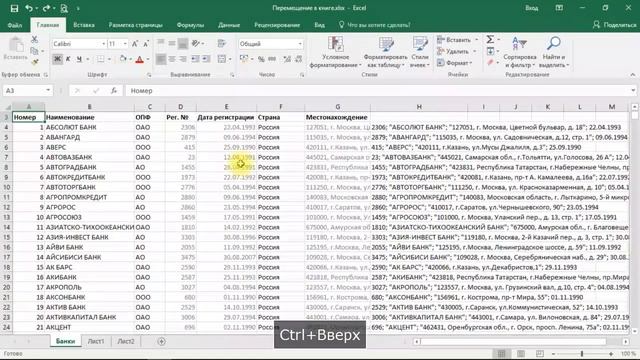Screen dimensions: 640x360
Task: Toggle bold Ж formatting
Action: (x=57, y=60)
